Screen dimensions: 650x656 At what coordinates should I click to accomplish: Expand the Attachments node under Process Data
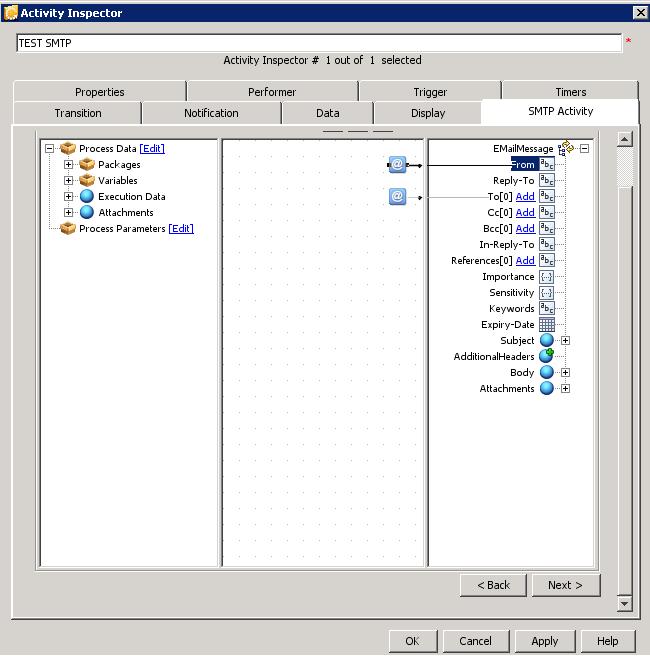coord(69,212)
